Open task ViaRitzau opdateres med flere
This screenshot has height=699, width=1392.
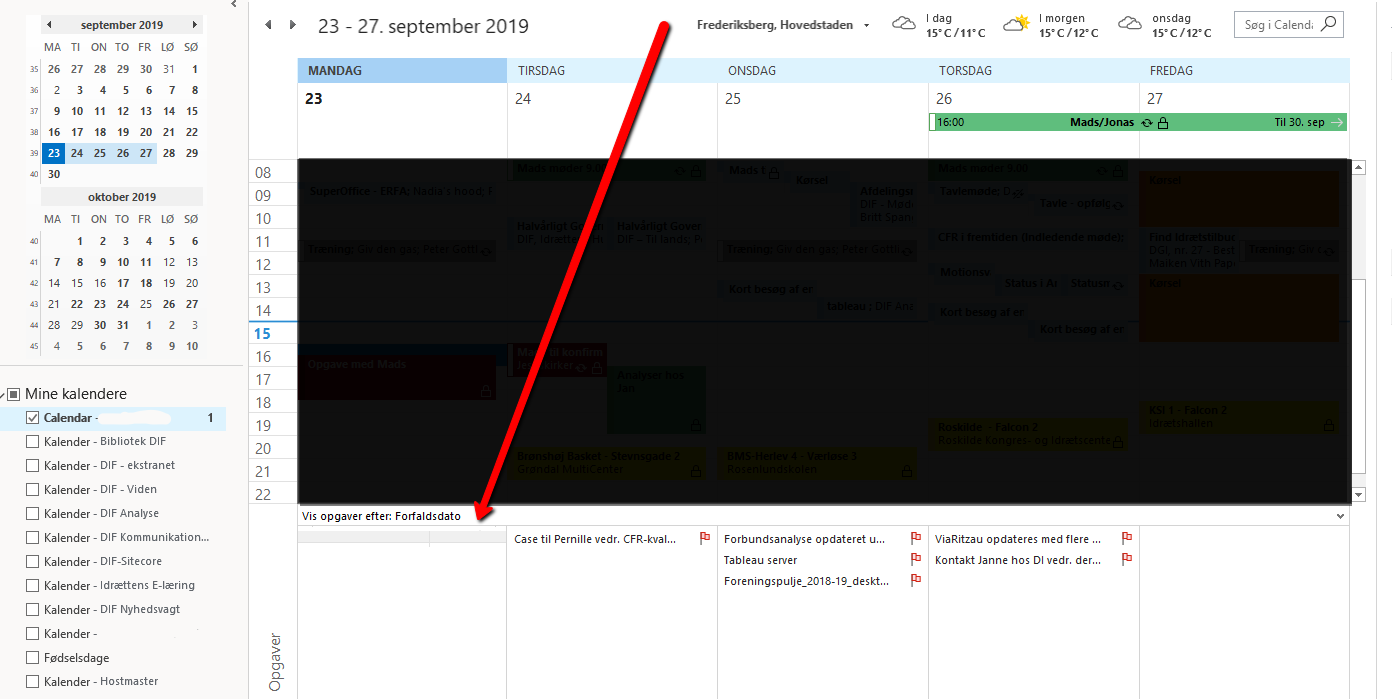pos(1019,539)
